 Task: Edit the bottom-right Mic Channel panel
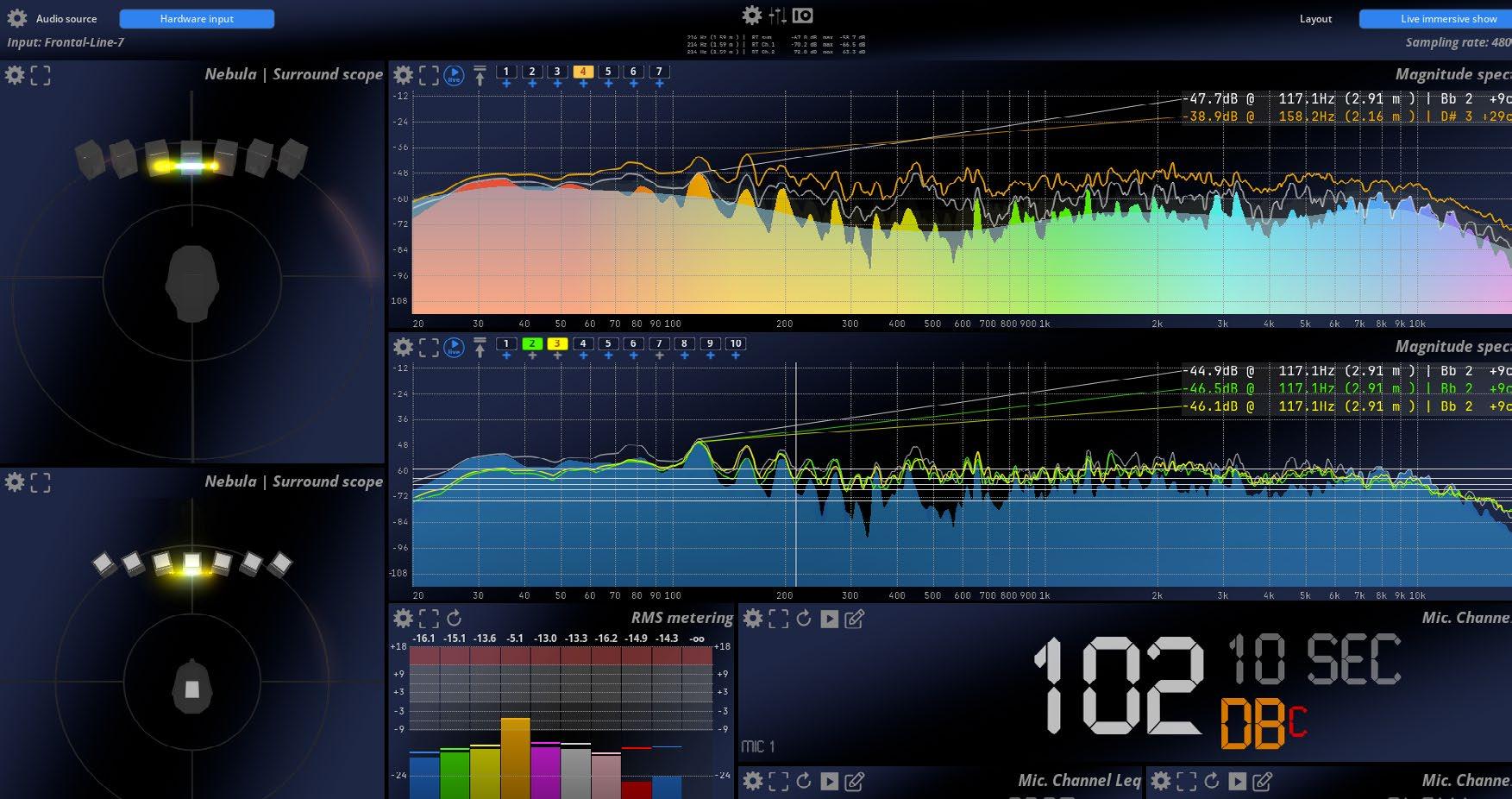(x=1262, y=781)
